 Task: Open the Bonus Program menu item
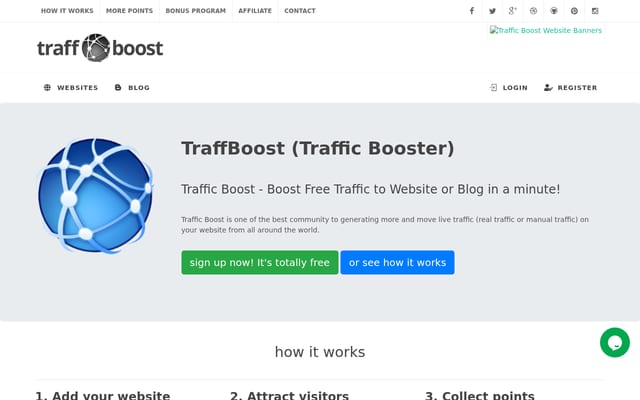point(196,11)
